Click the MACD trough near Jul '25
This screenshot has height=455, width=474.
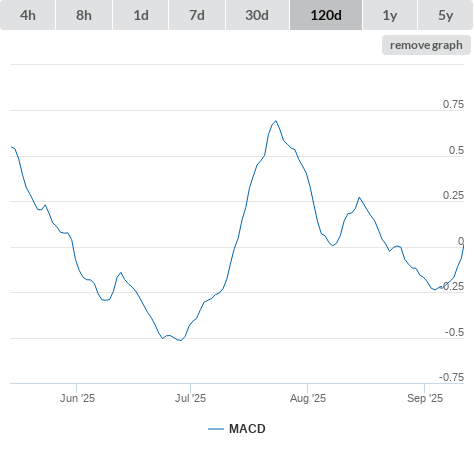181,340
